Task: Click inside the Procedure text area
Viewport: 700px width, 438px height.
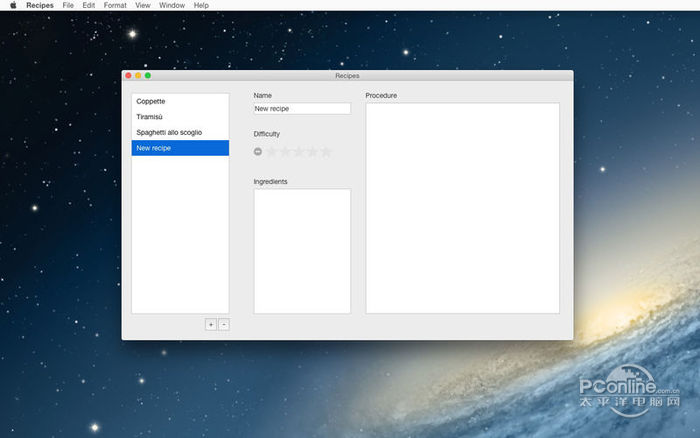Action: pos(462,207)
